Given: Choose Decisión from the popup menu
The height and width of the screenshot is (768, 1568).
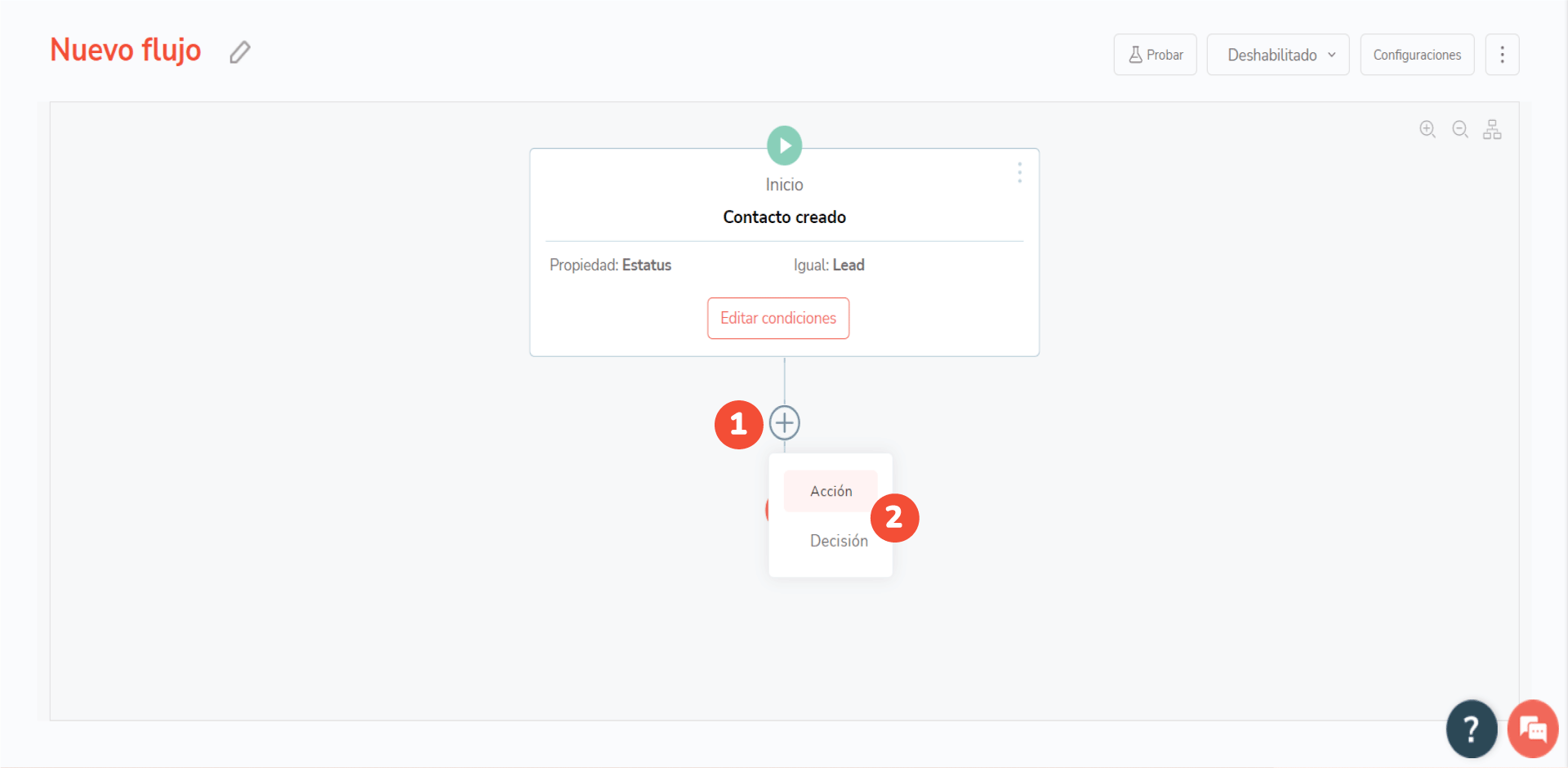Looking at the screenshot, I should point(839,541).
